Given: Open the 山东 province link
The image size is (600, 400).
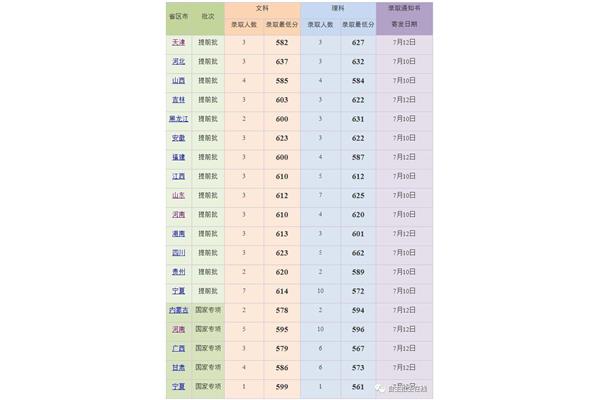Looking at the screenshot, I should (178, 196).
